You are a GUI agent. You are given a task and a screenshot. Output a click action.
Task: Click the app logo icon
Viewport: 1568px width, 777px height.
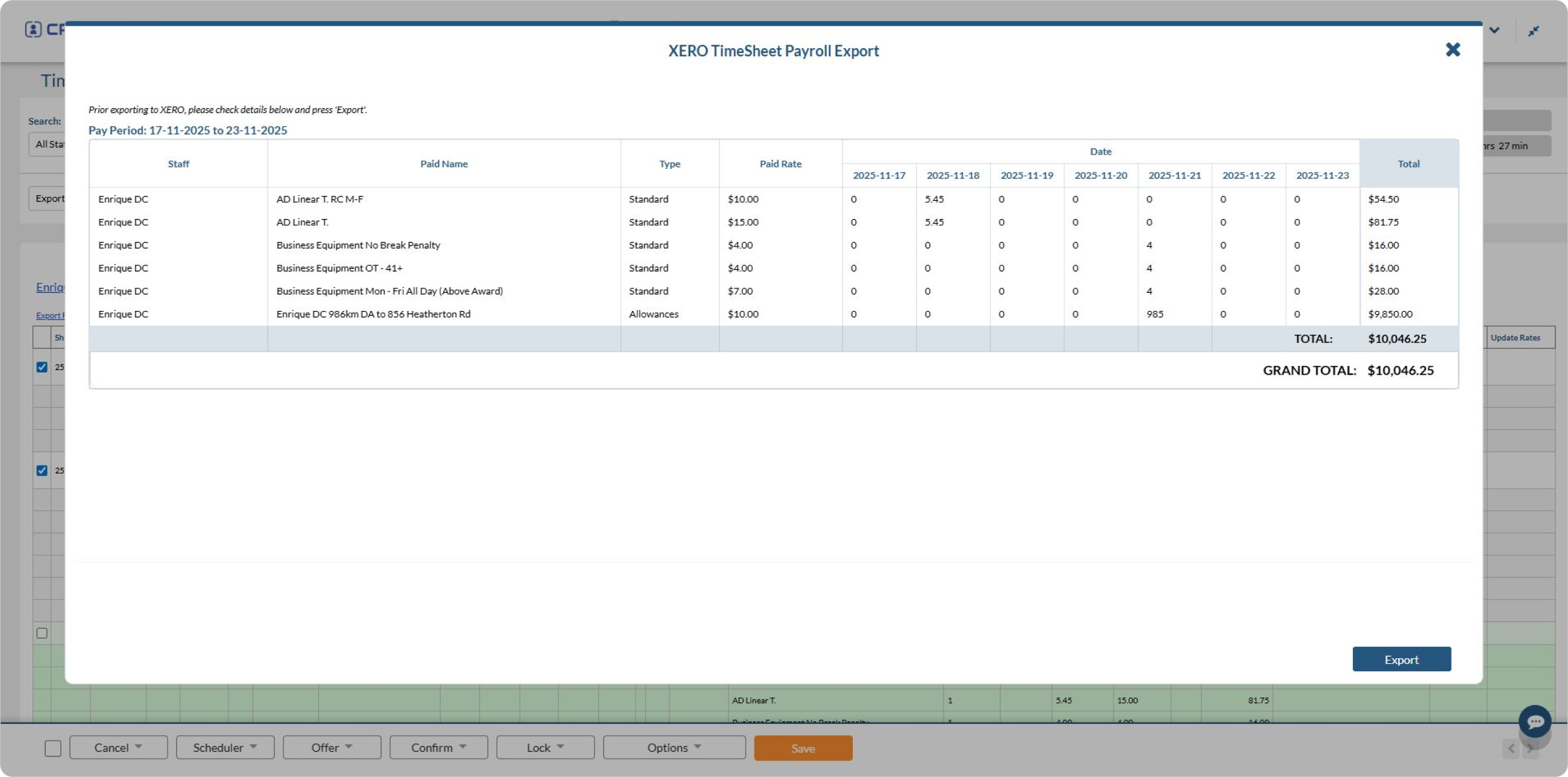(33, 29)
